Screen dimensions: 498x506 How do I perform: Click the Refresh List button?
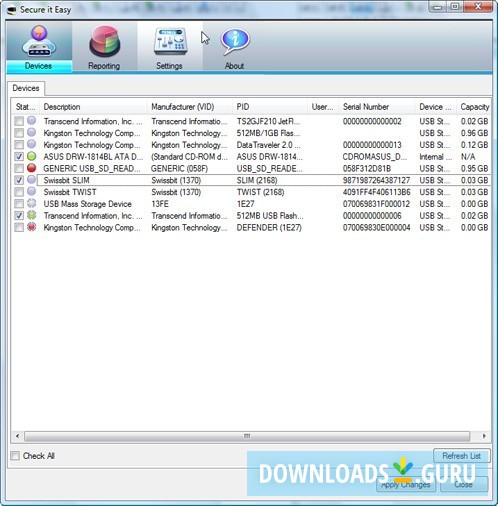click(x=462, y=456)
